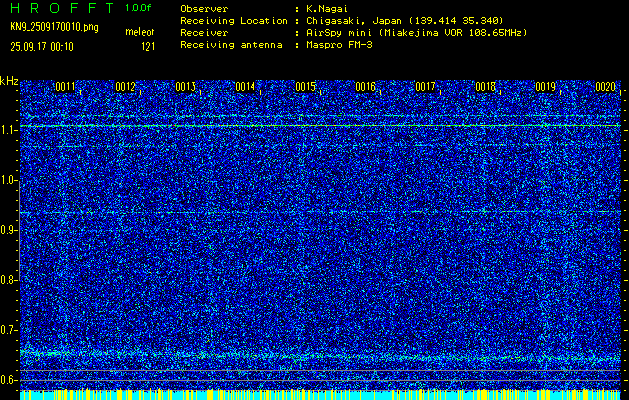Click the timestamp 25.09.17 00:10
Image resolution: width=629 pixels, height=400 pixels.
coord(42,47)
